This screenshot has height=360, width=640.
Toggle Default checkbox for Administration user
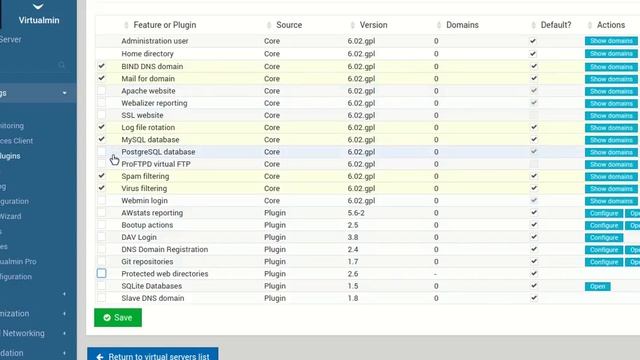[x=533, y=41]
